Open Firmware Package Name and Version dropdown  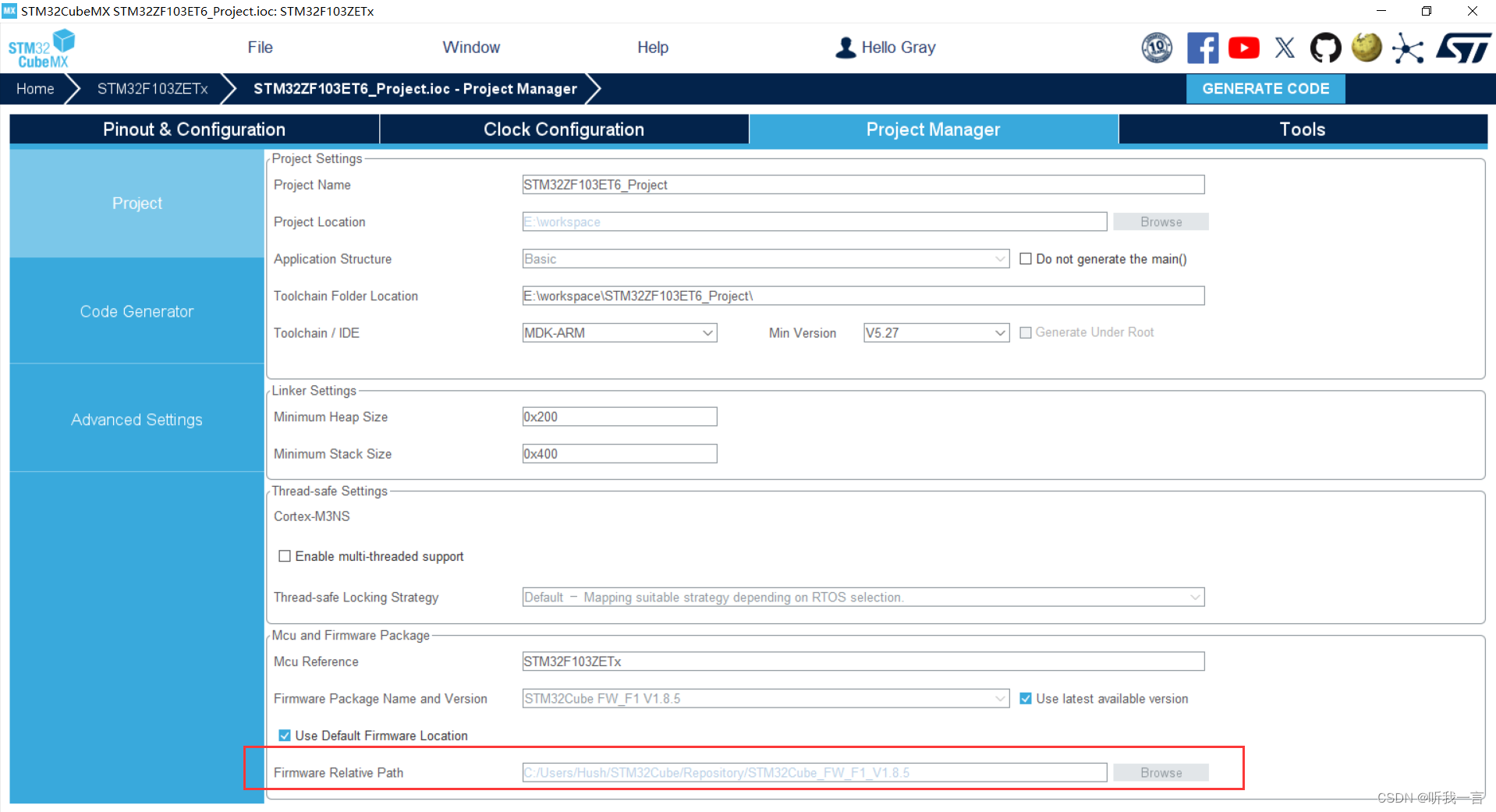[x=766, y=699]
